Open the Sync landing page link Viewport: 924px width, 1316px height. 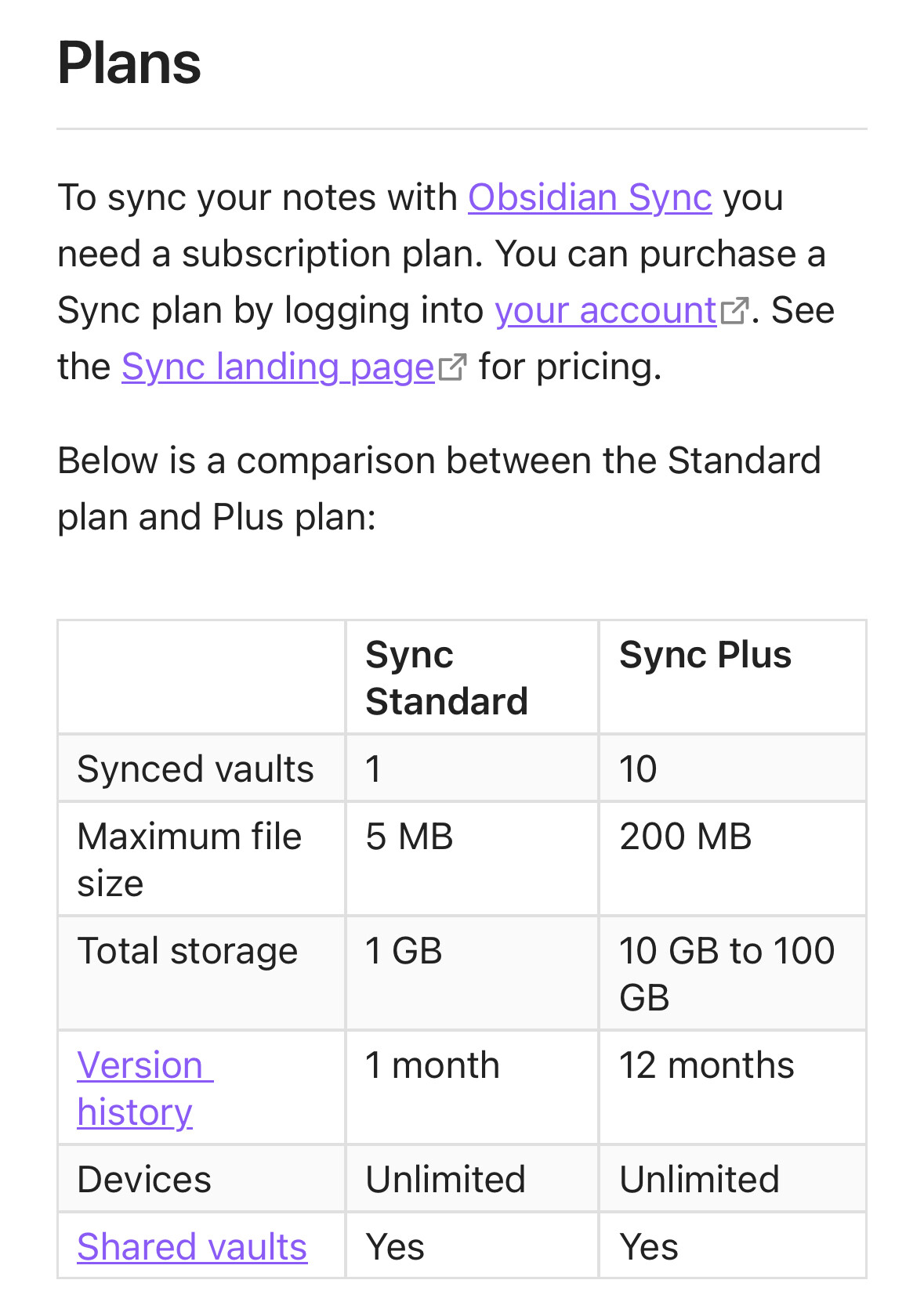[277, 367]
